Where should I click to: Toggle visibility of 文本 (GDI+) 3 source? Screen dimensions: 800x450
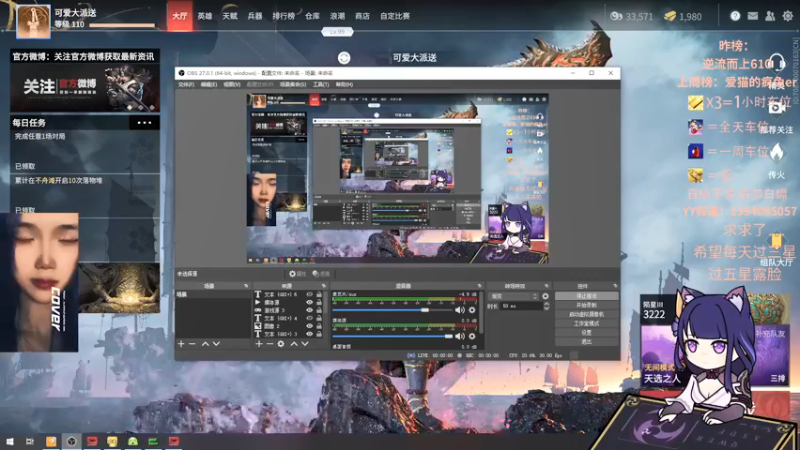(309, 334)
